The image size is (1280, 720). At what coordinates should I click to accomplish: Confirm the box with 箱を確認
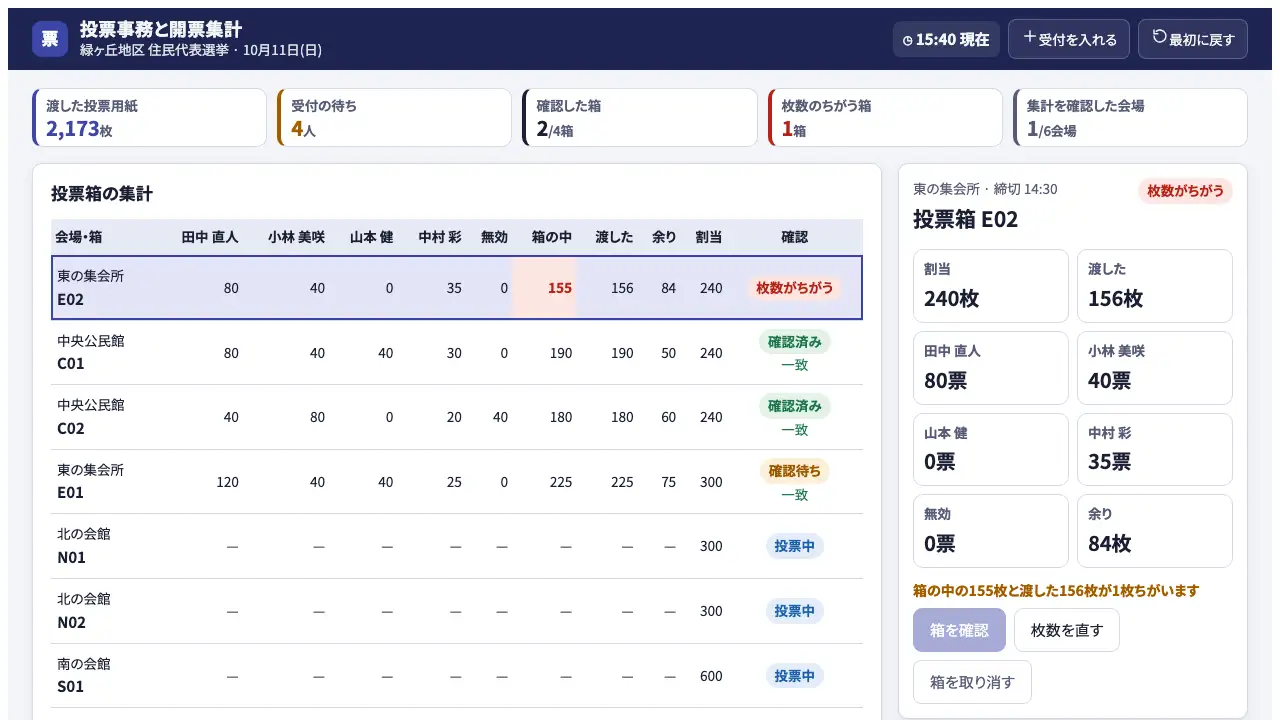pyautogui.click(x=959, y=630)
